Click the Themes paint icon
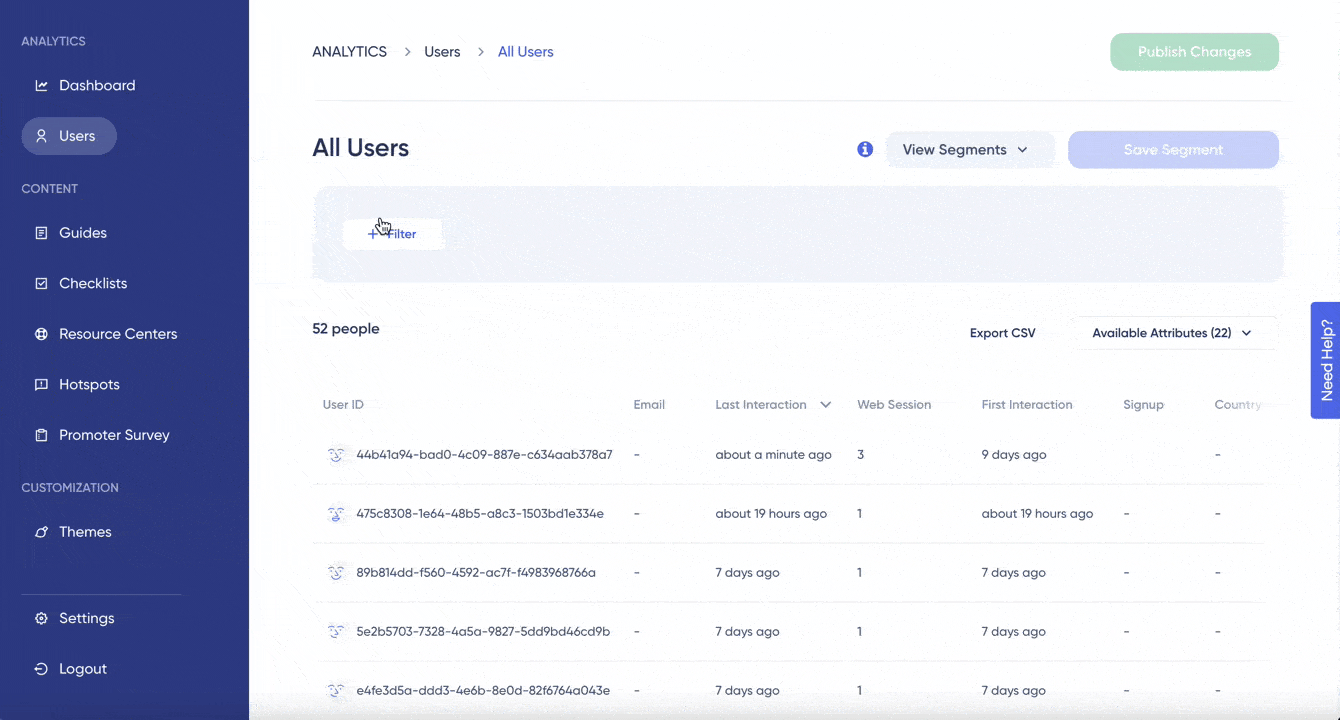Viewport: 1340px width, 720px height. (x=41, y=532)
